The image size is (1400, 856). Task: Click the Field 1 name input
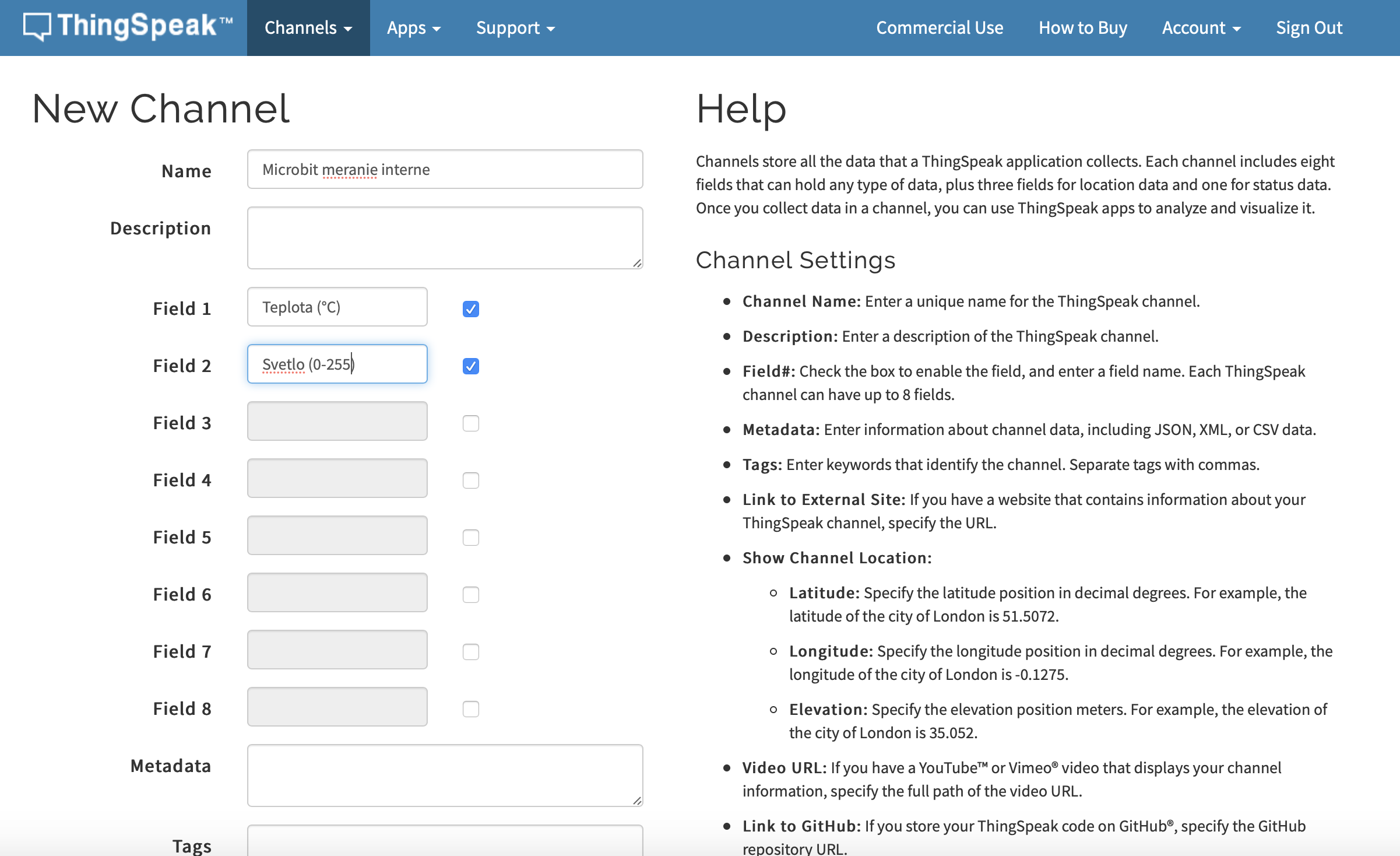[x=337, y=307]
